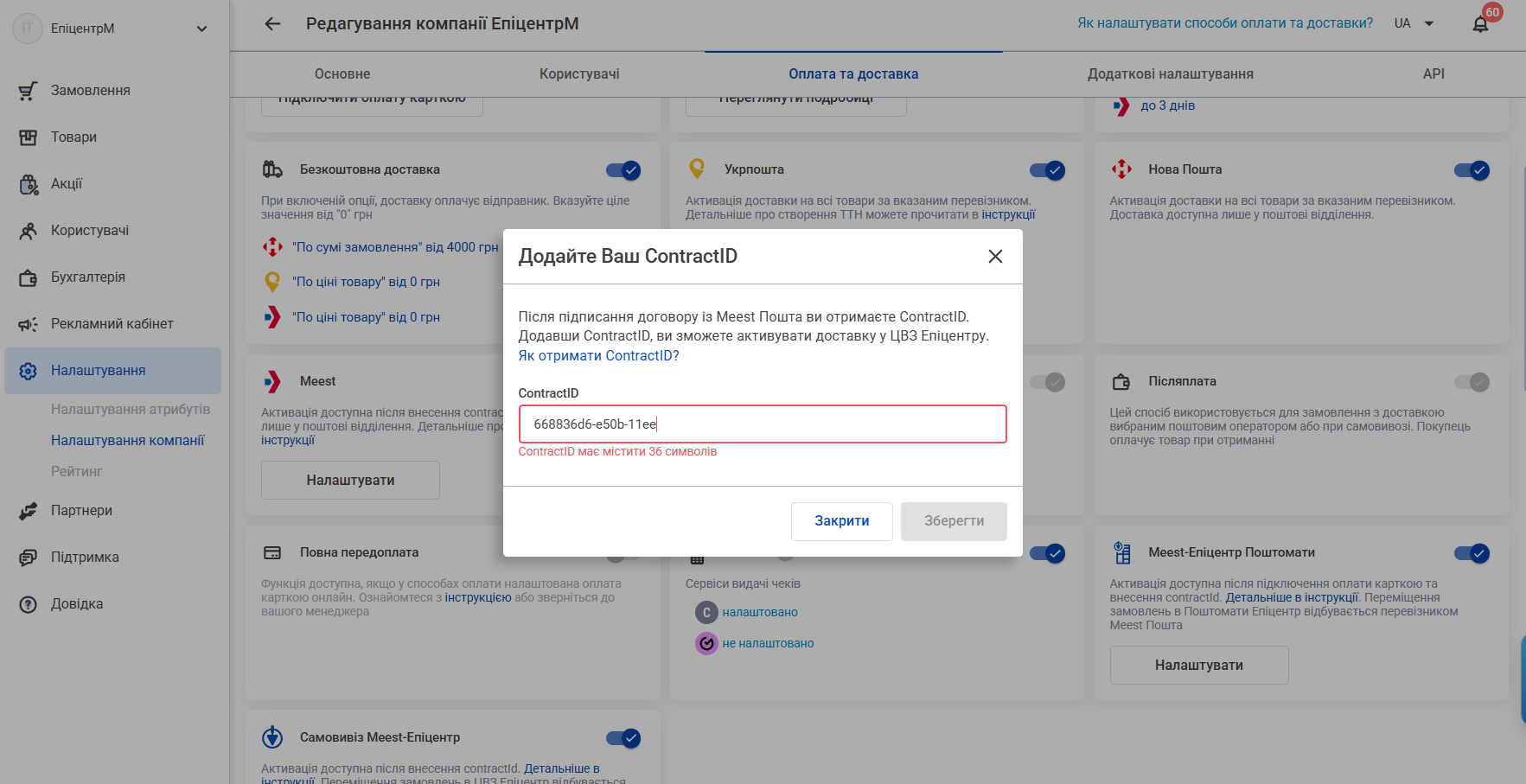The image size is (1526, 784).
Task: Select the Оплата та доставка tab
Action: [853, 74]
